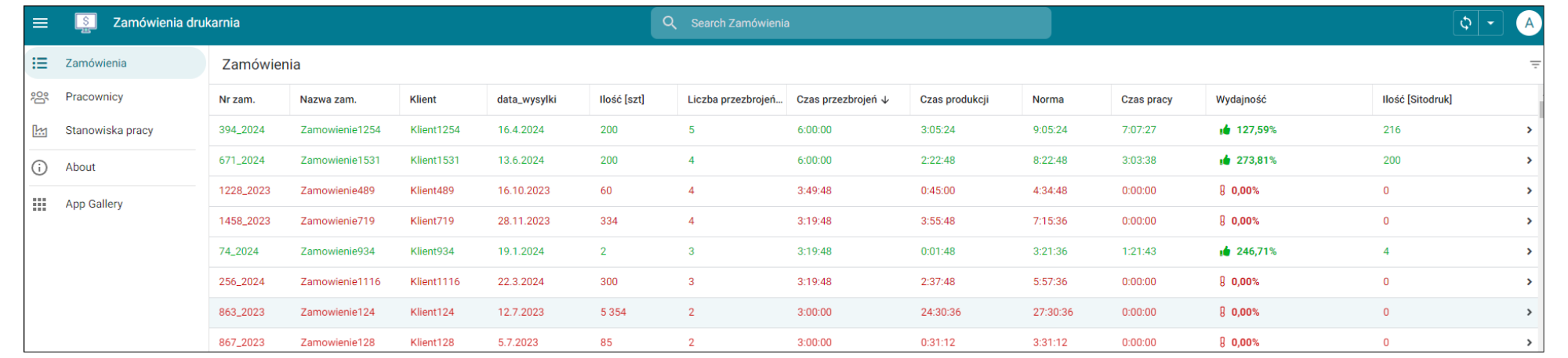Click the table vertical scrollbar

(x=1541, y=110)
